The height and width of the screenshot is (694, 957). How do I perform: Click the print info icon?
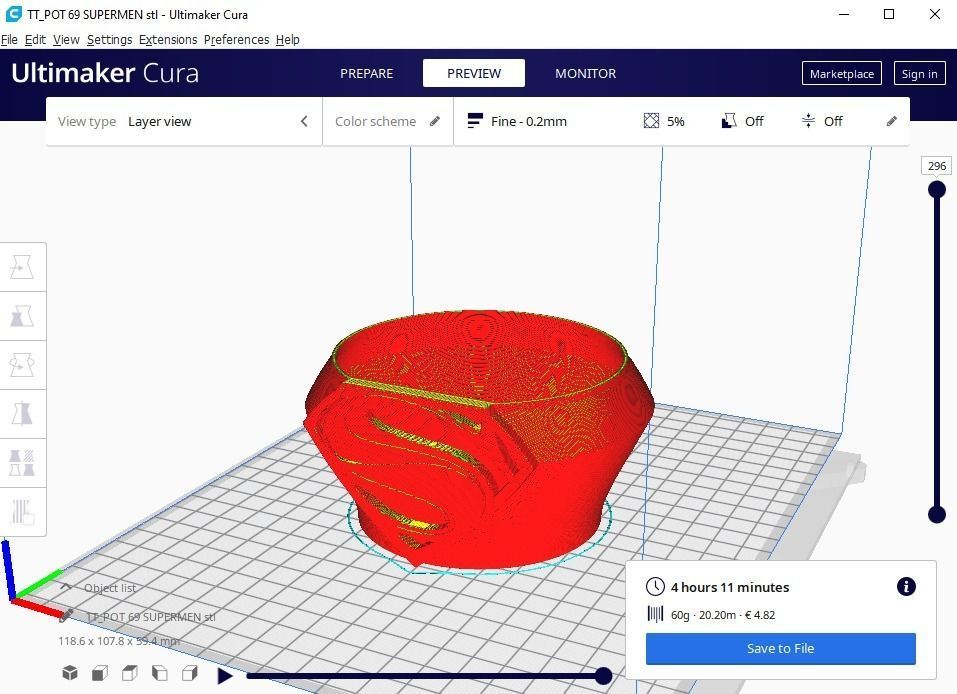906,587
